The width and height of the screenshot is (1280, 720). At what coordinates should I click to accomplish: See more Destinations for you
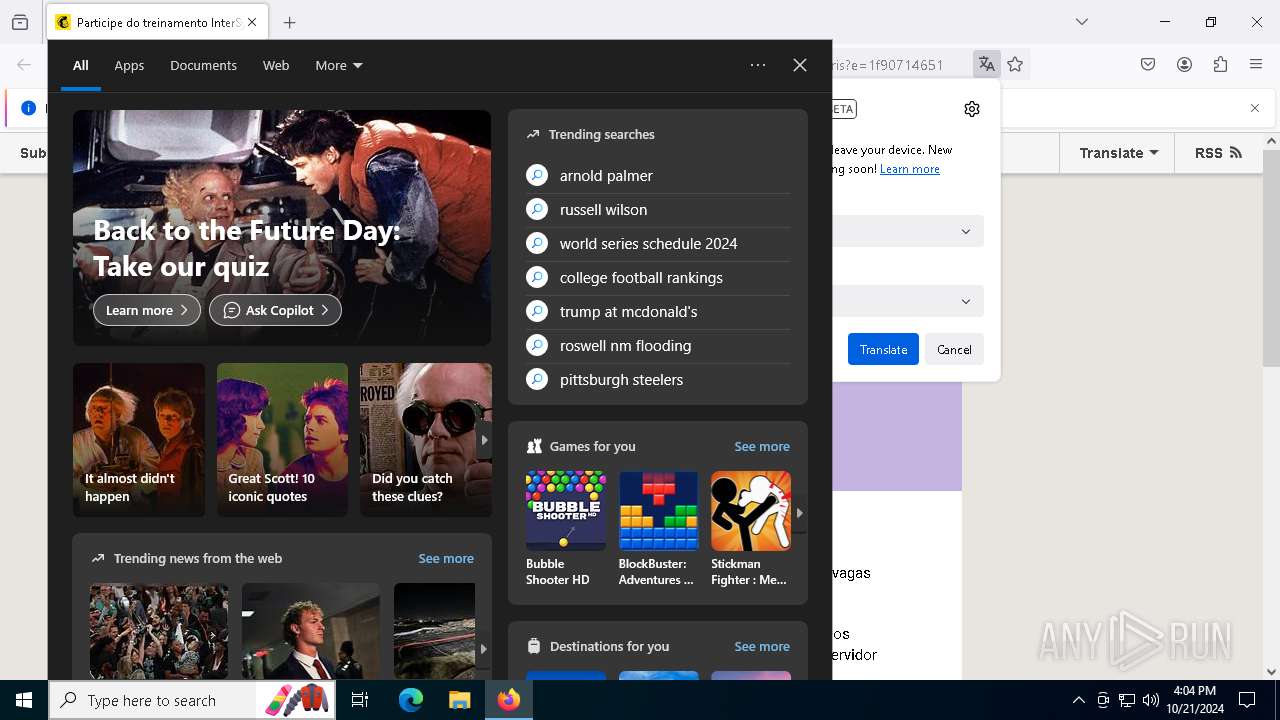tap(762, 646)
